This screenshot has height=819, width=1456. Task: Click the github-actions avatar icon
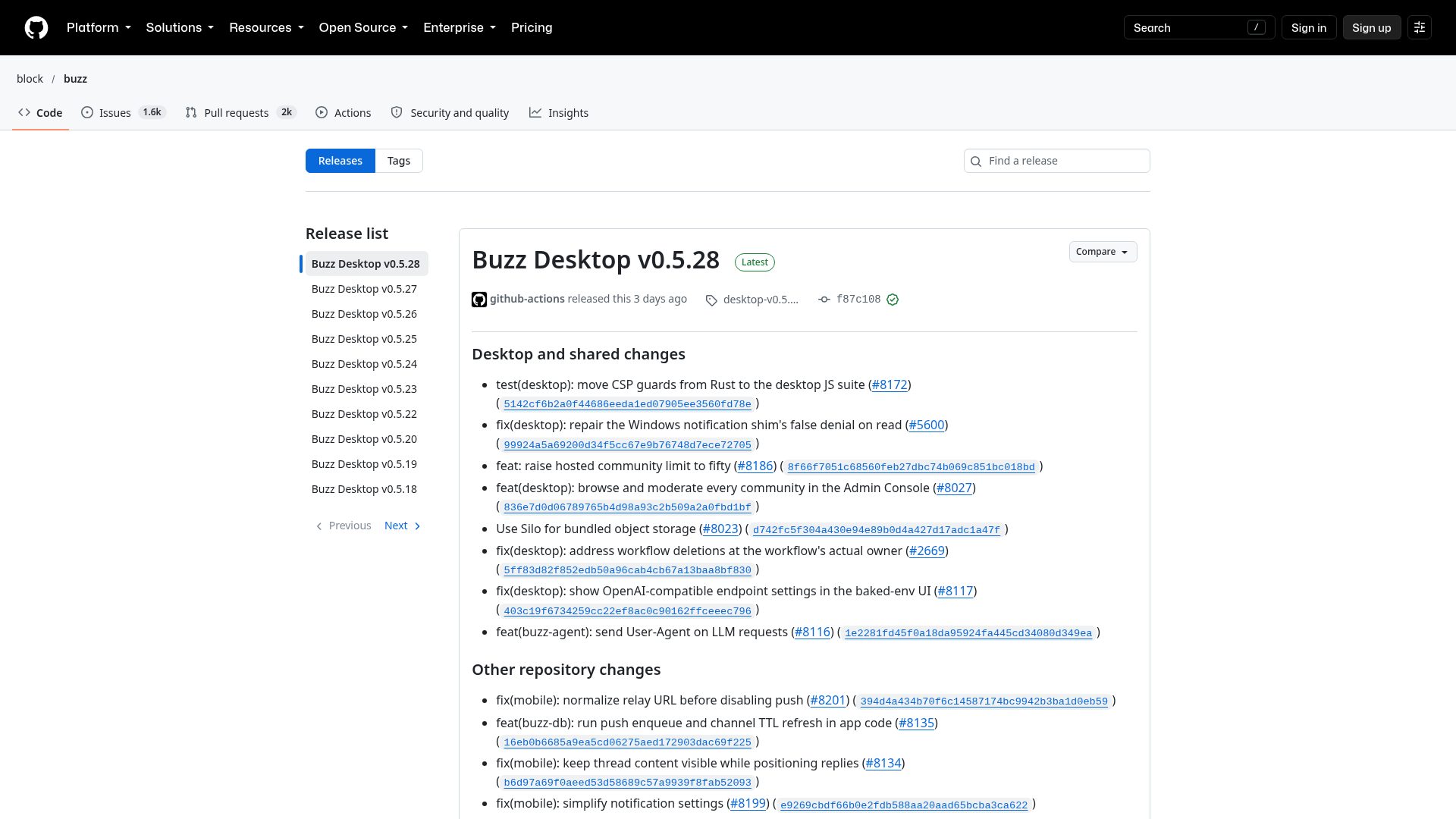coord(479,300)
